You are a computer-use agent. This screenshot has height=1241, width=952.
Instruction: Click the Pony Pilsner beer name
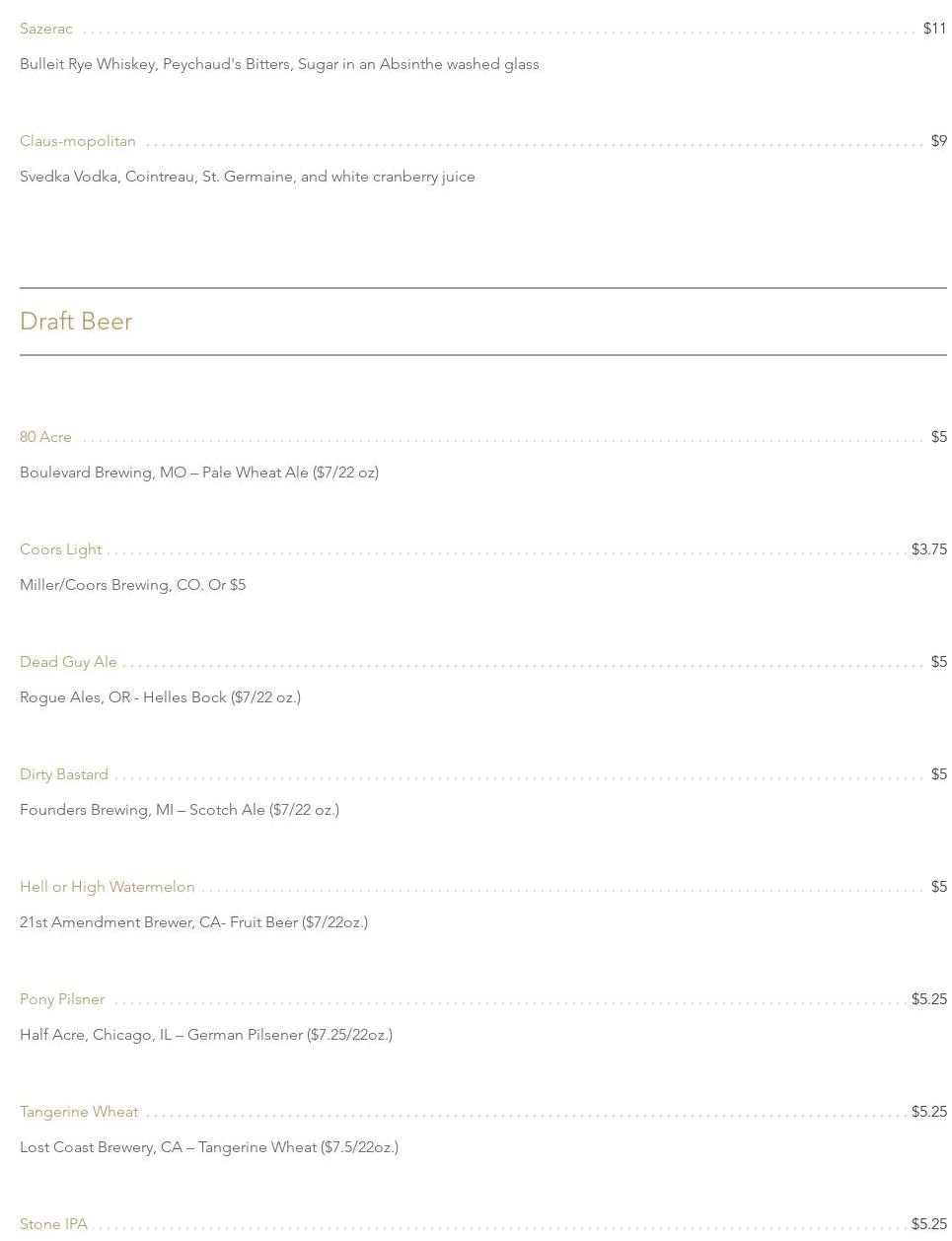[x=62, y=999]
